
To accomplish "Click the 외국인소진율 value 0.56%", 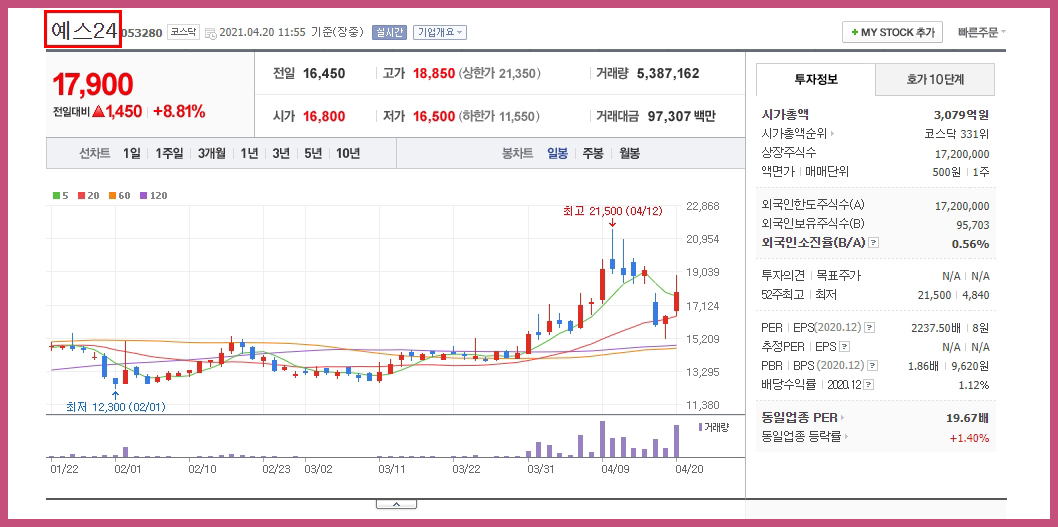I will tap(970, 244).
